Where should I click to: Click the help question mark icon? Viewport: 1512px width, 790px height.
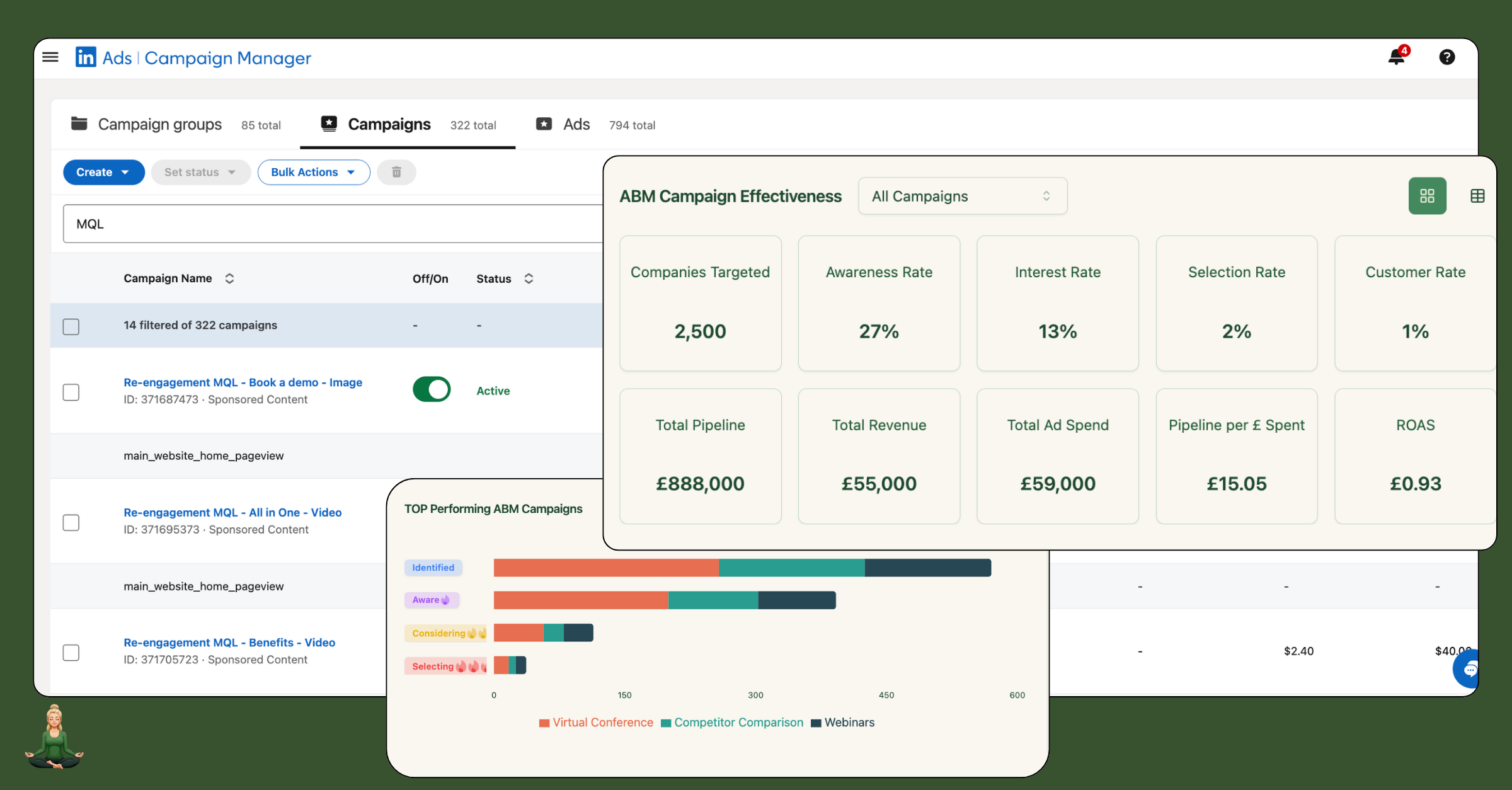tap(1447, 57)
